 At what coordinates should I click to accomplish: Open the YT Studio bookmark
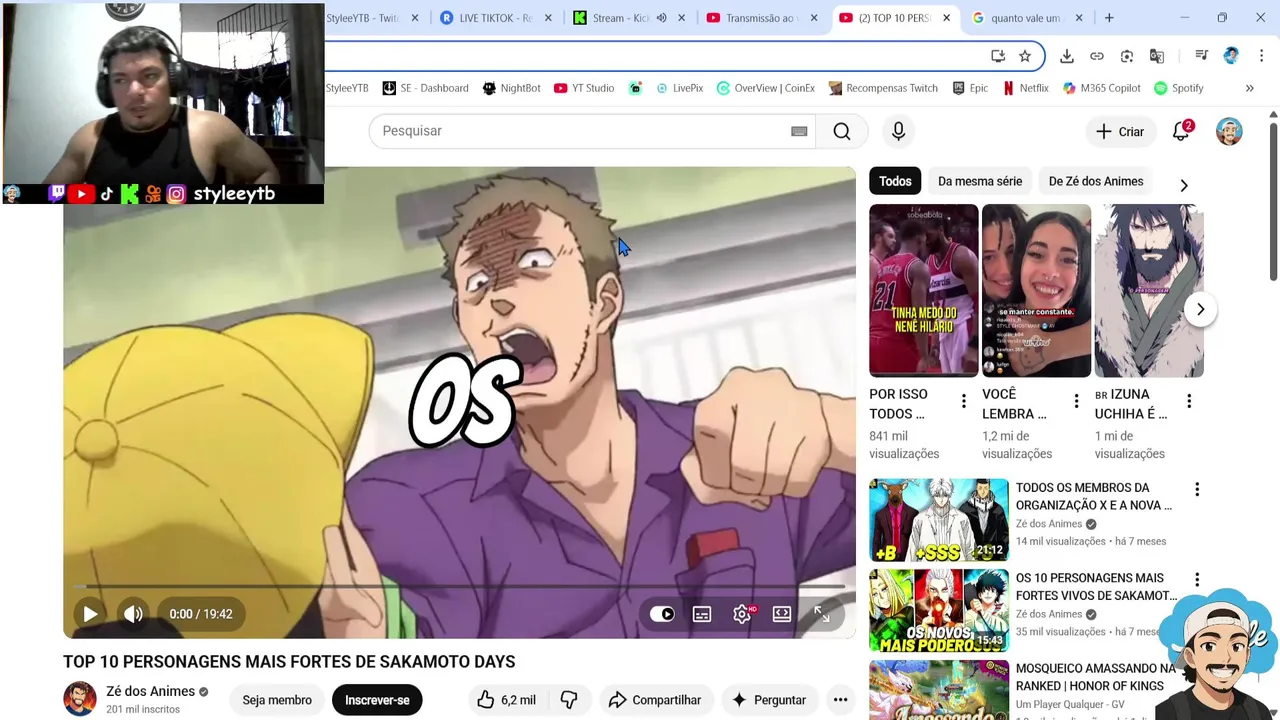tap(584, 88)
